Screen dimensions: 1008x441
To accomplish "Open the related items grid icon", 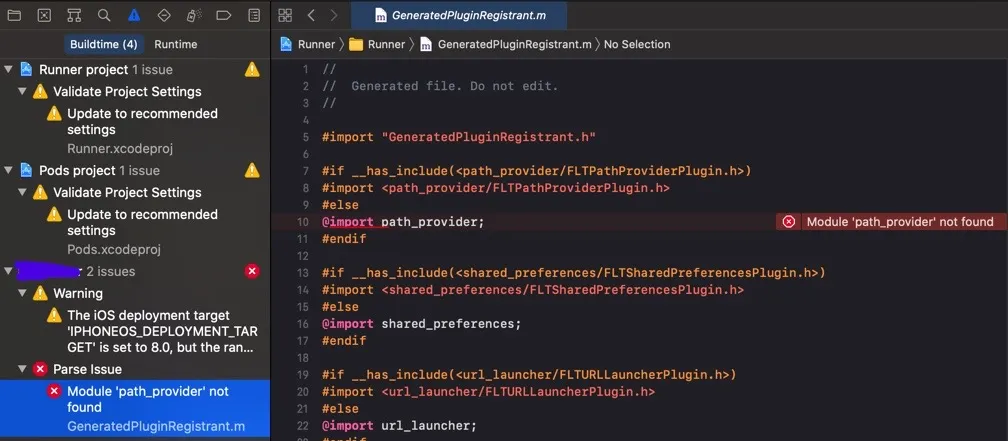I will point(285,15).
